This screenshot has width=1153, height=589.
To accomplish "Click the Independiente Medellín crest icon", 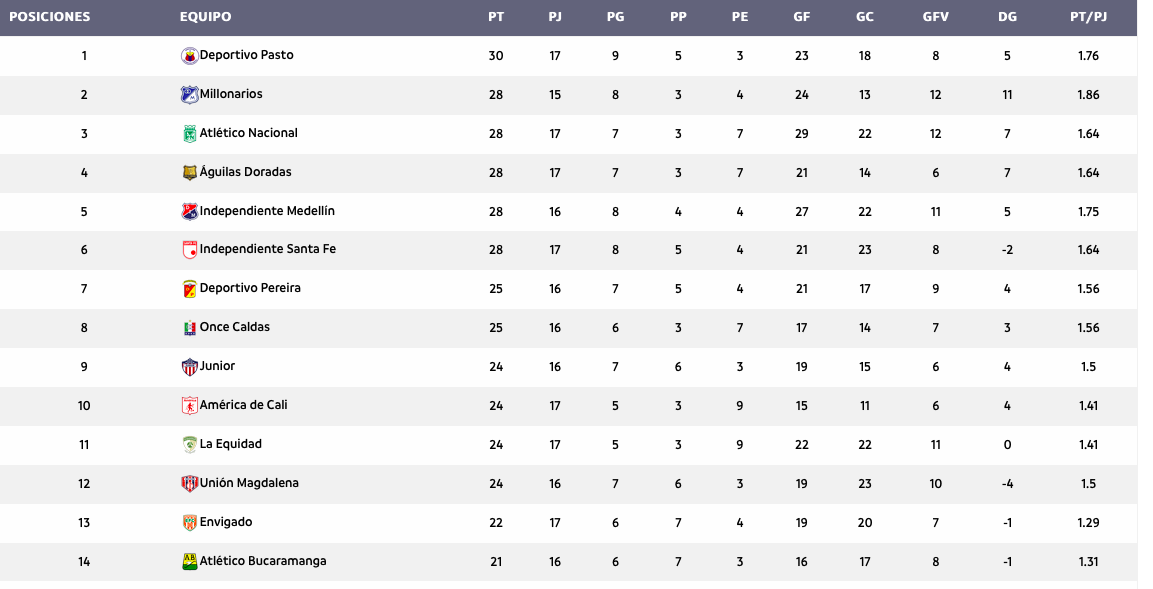I will (189, 212).
